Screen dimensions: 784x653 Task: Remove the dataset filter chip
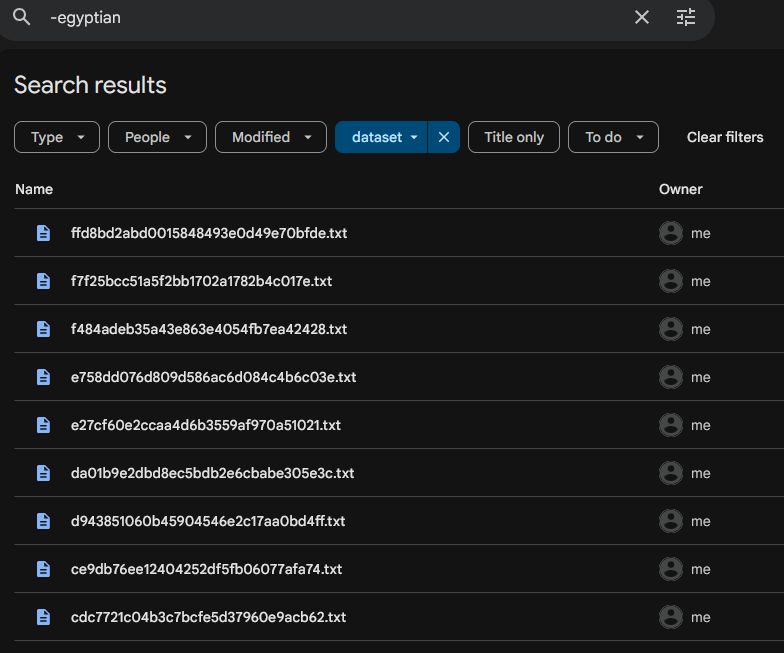[444, 137]
